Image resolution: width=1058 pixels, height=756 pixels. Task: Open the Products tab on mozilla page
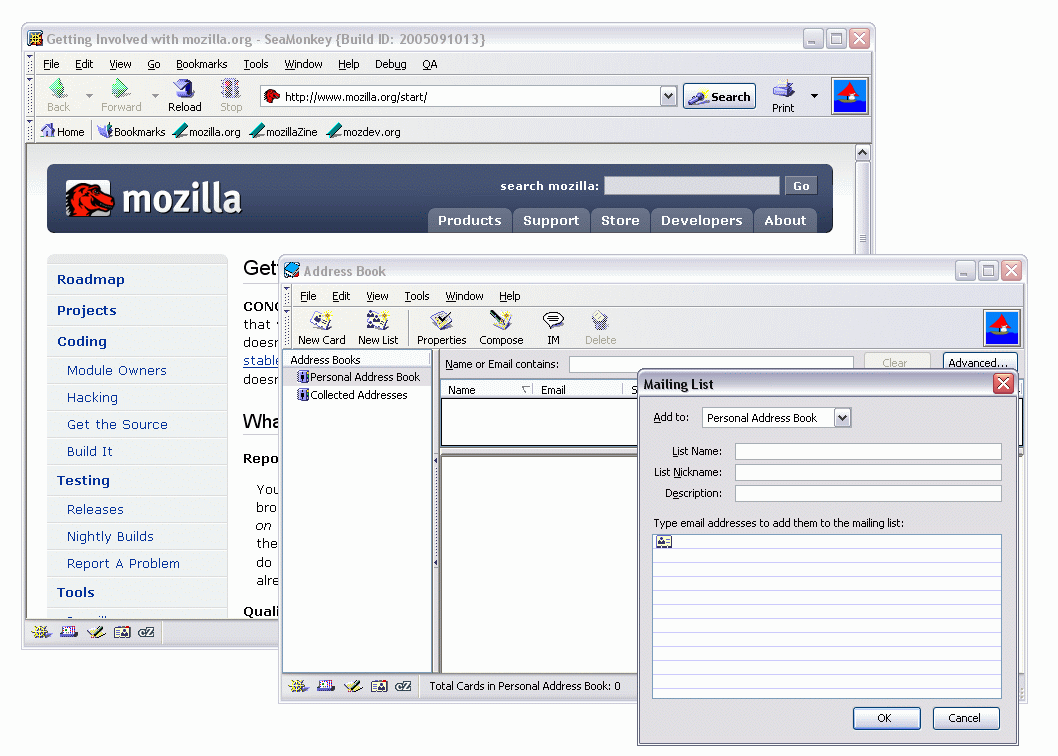click(x=470, y=221)
